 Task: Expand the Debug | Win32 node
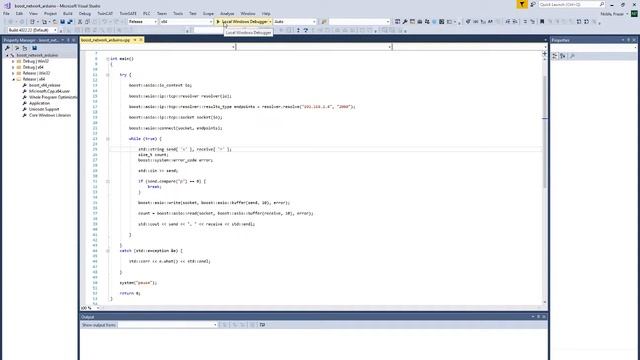coord(13,61)
